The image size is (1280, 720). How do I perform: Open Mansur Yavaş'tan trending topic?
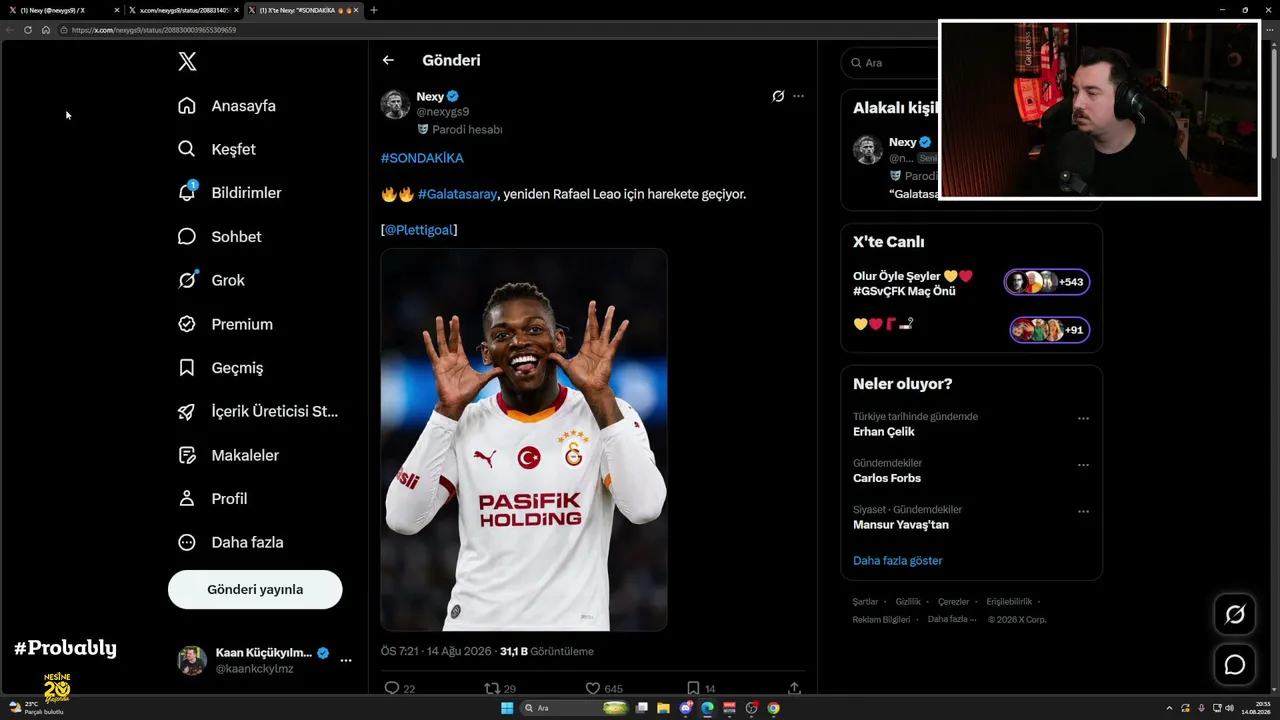(x=901, y=525)
